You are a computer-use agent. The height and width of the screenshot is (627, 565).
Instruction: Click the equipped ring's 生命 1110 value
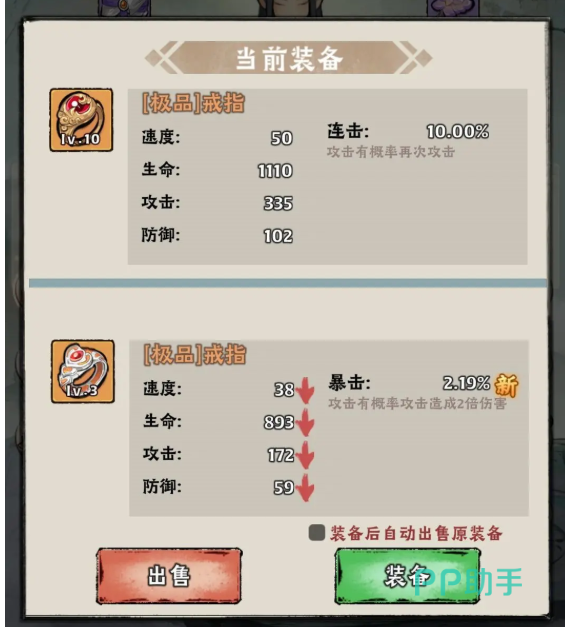tap(275, 171)
